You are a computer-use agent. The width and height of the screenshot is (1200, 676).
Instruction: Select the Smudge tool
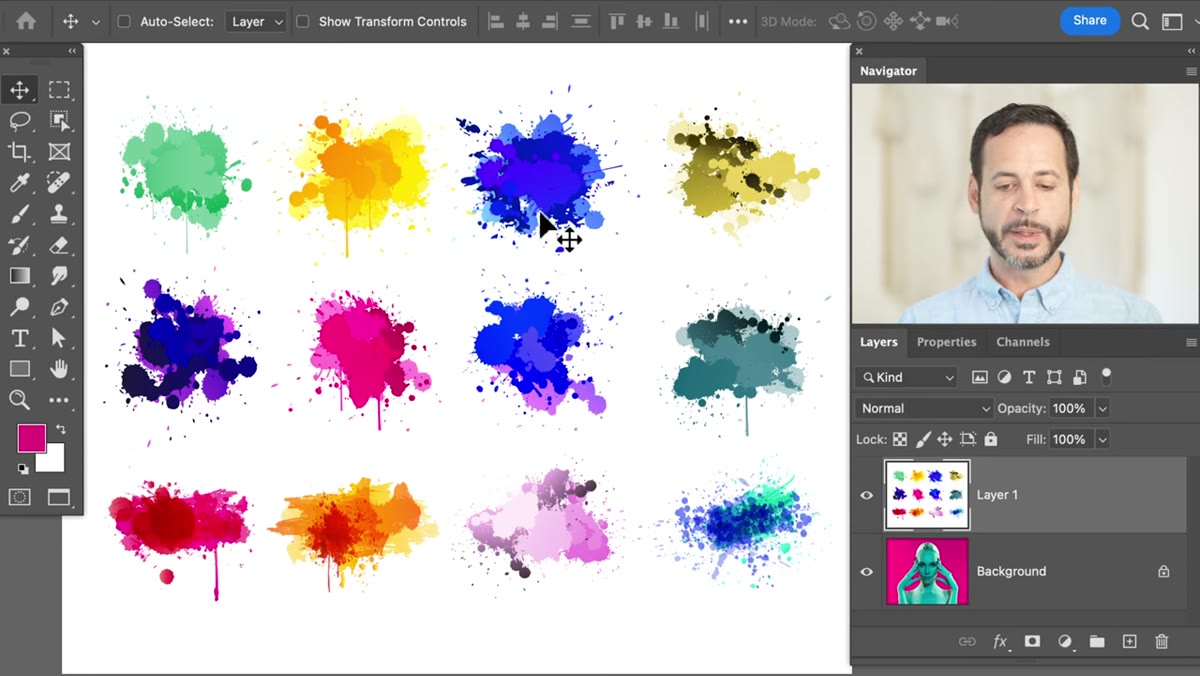coord(59,276)
